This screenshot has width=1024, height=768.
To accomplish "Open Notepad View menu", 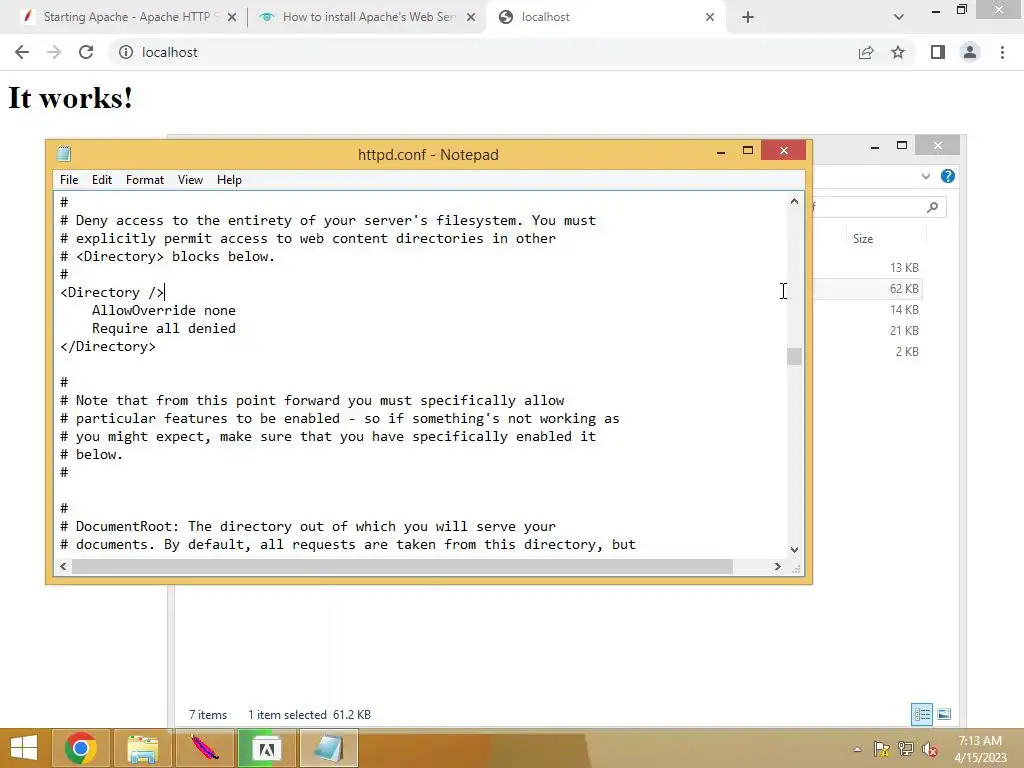I will click(x=190, y=180).
